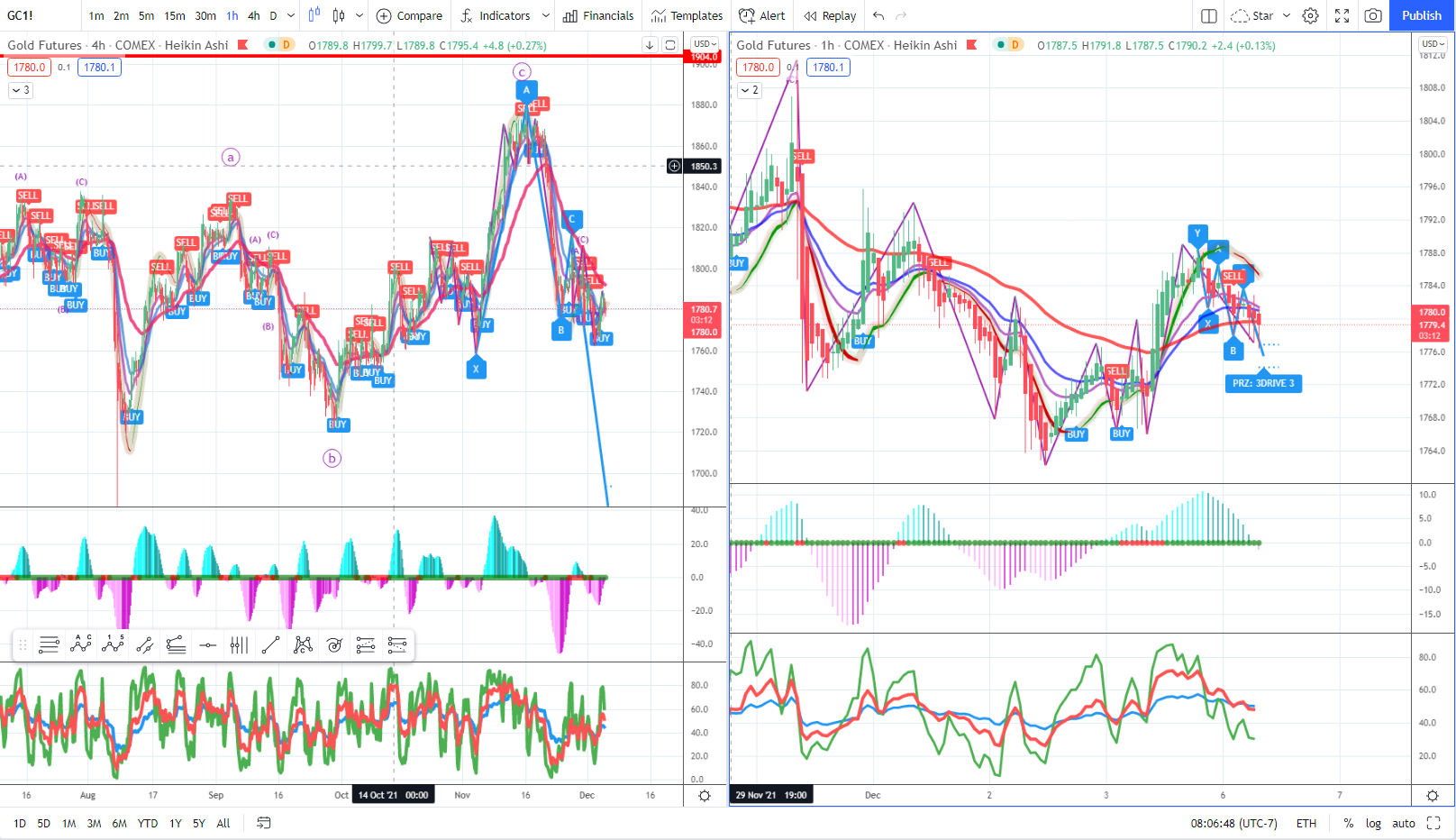This screenshot has width=1456, height=840.
Task: Undo the last chart action
Action: coord(878,15)
